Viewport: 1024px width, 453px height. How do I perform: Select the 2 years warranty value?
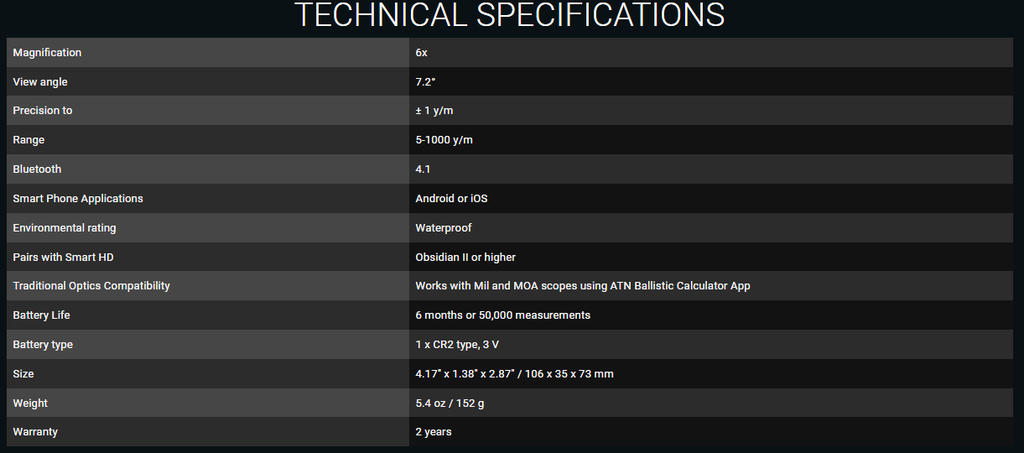pos(433,432)
